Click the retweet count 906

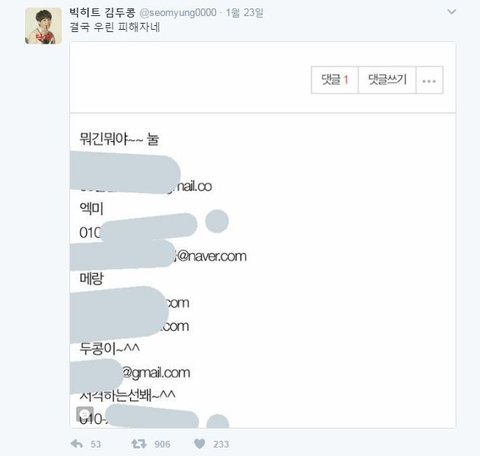pos(162,444)
